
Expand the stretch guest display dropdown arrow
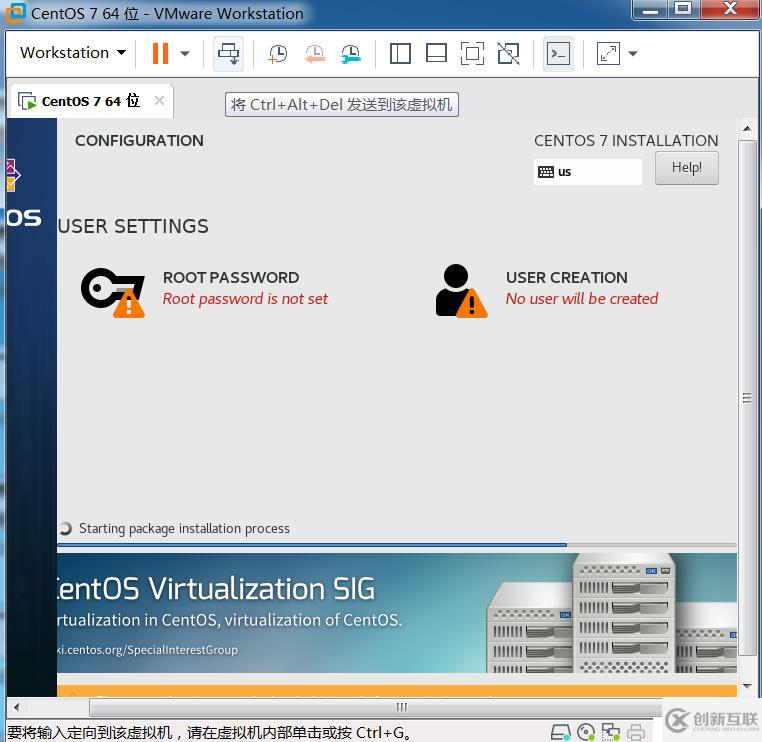[x=632, y=54]
